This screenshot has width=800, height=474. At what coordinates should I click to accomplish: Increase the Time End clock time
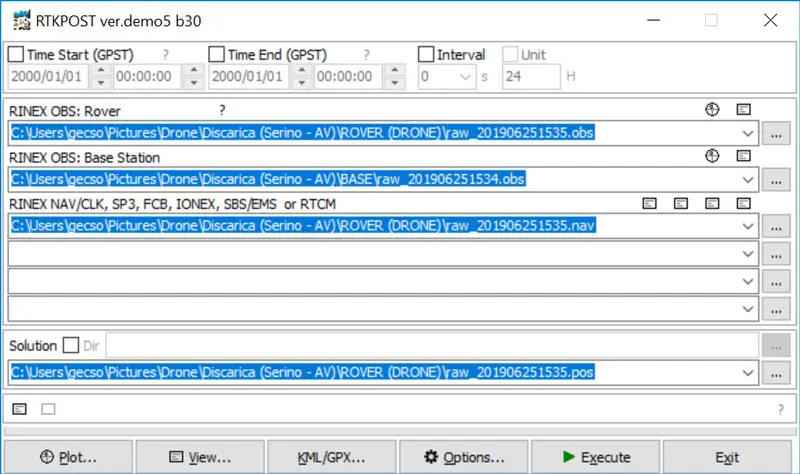click(x=394, y=70)
